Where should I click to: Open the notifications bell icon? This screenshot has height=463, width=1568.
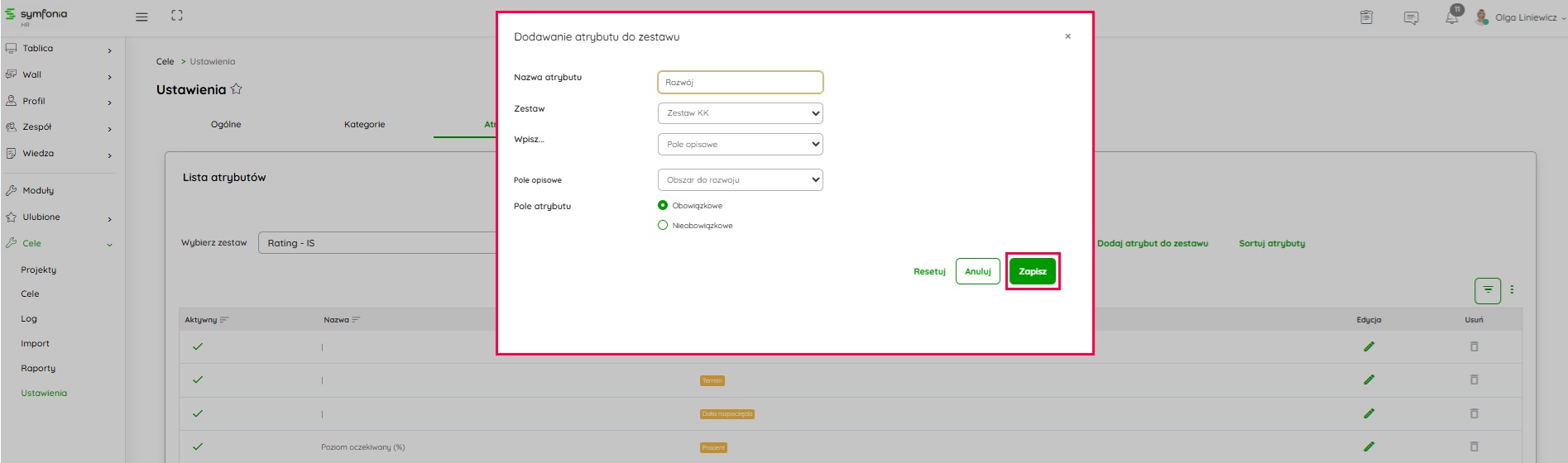[1452, 17]
